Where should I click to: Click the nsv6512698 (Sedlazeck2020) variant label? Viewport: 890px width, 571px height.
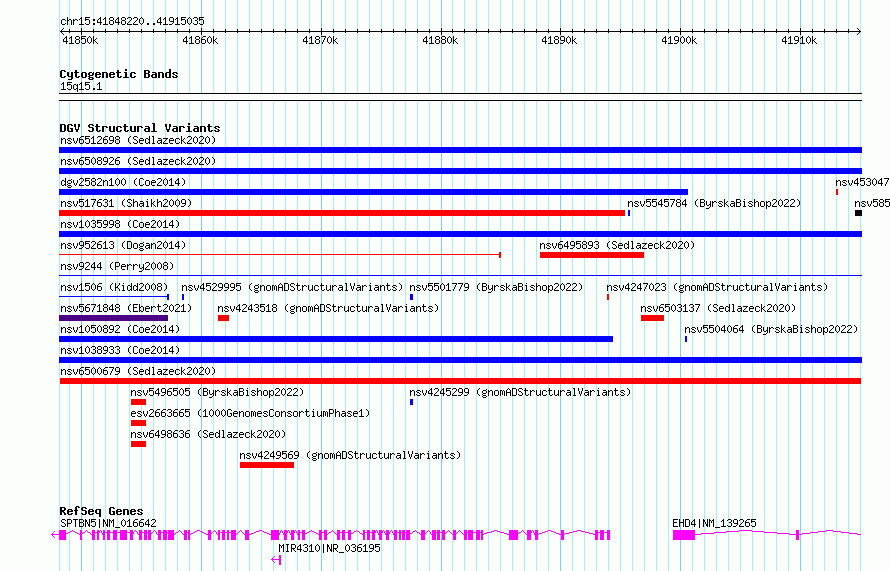pyautogui.click(x=138, y=140)
